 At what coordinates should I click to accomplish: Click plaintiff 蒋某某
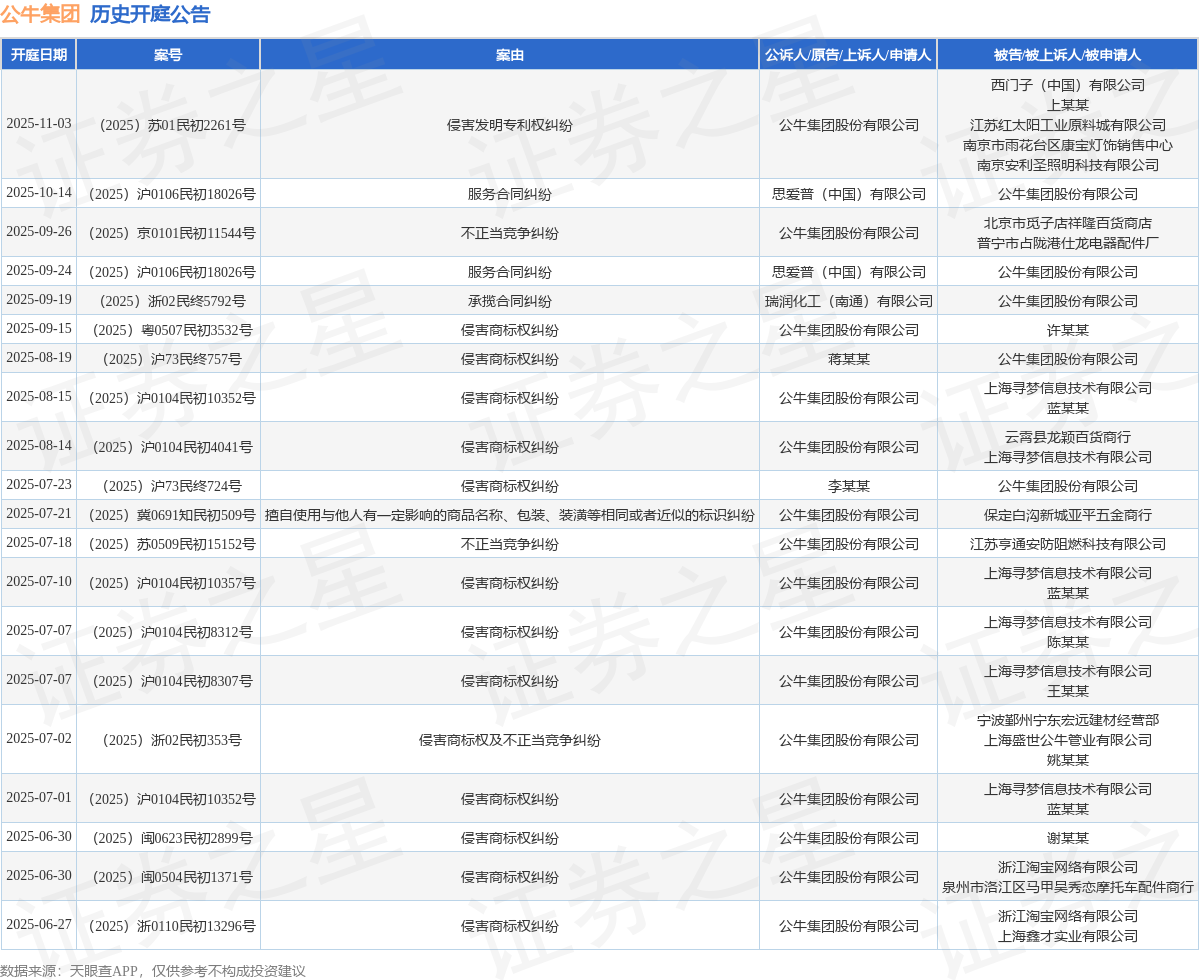point(848,359)
